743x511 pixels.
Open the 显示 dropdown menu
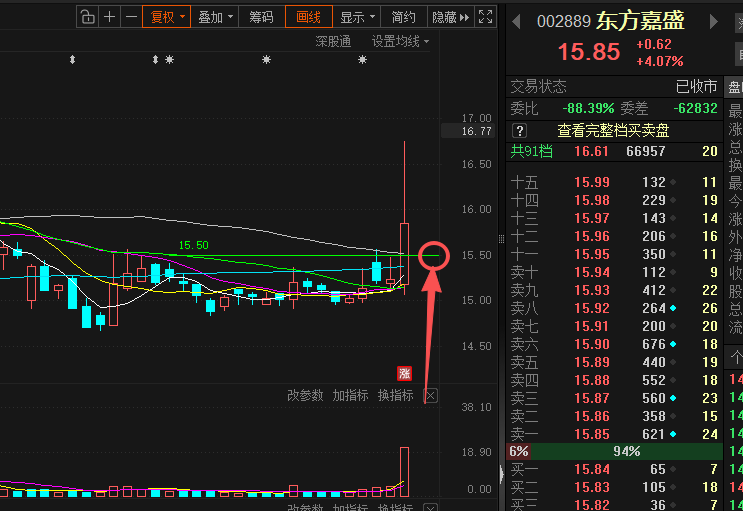point(357,18)
